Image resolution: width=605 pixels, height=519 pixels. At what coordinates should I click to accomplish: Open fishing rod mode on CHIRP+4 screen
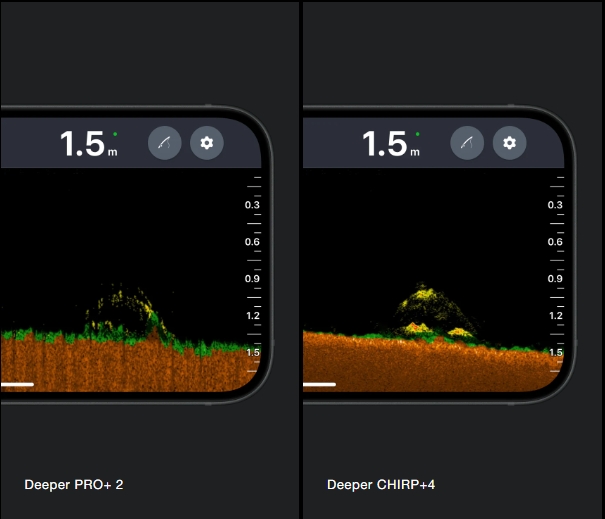pyautogui.click(x=467, y=143)
